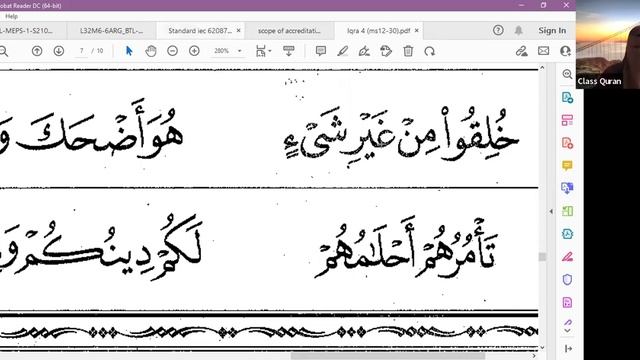Open the share link icon

click(521, 51)
